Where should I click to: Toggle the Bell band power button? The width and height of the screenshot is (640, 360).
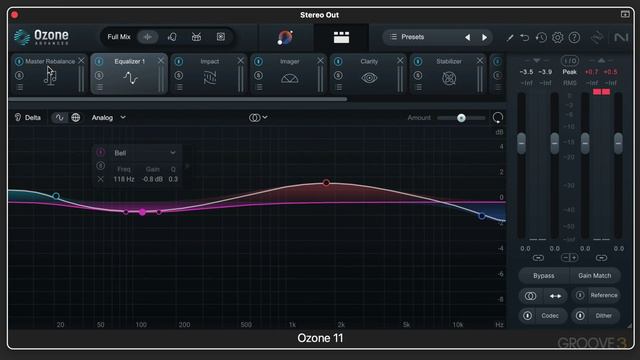[x=100, y=153]
